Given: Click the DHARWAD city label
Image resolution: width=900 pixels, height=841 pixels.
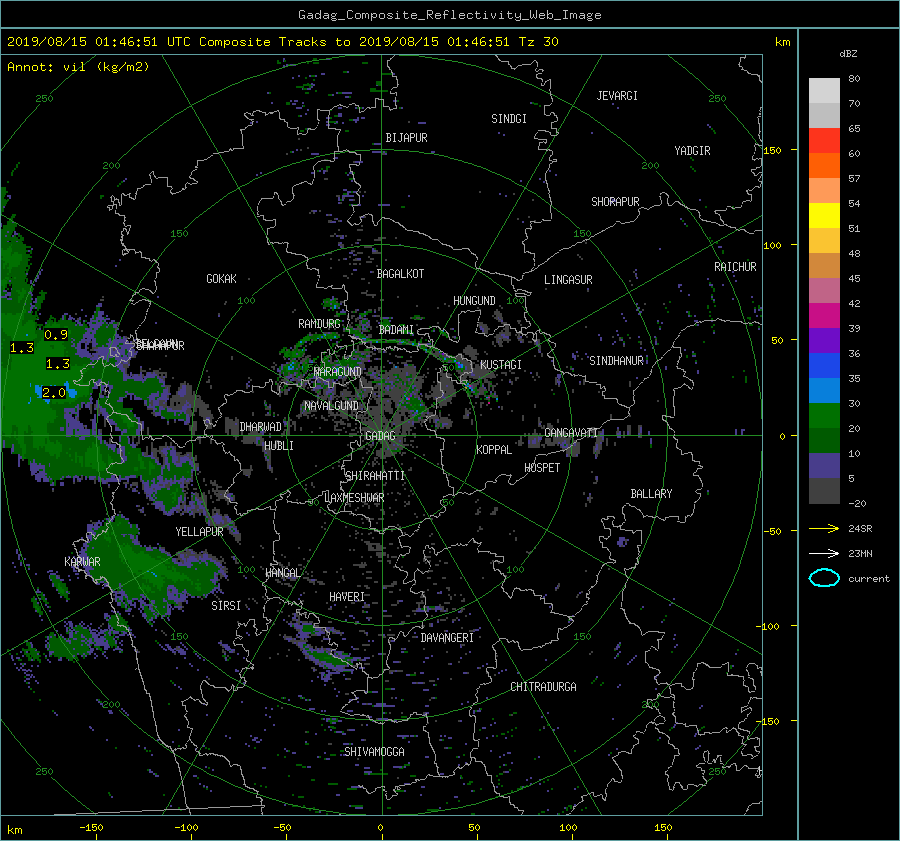Looking at the screenshot, I should point(261,427).
